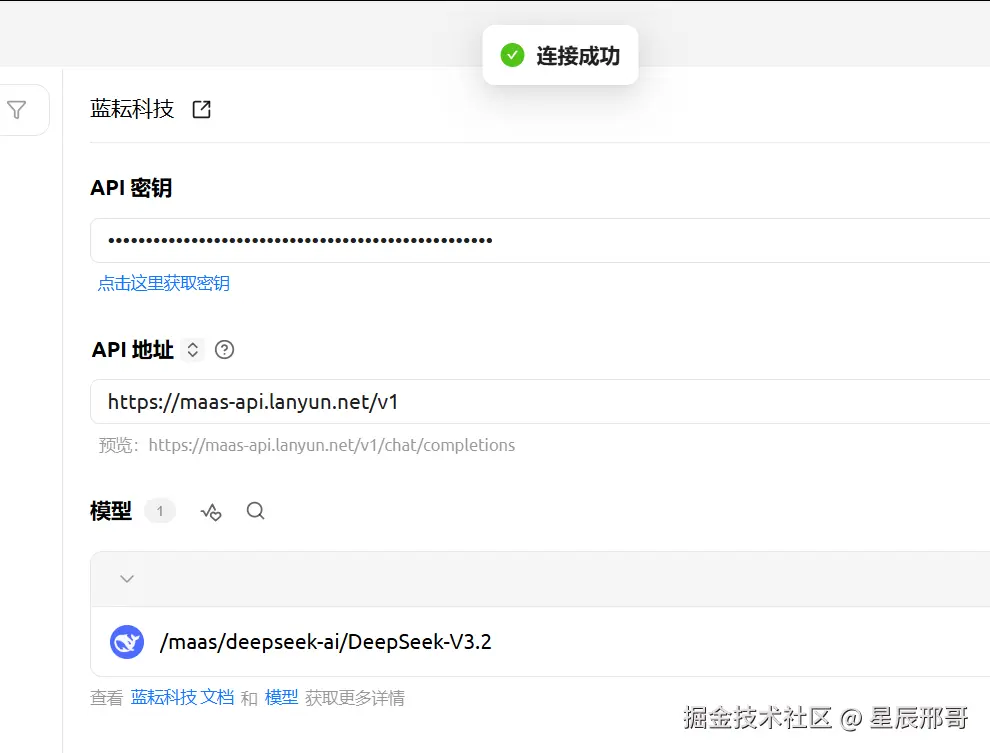Click the preview URL chat/completions text
This screenshot has width=990, height=753.
pyautogui.click(x=332, y=446)
